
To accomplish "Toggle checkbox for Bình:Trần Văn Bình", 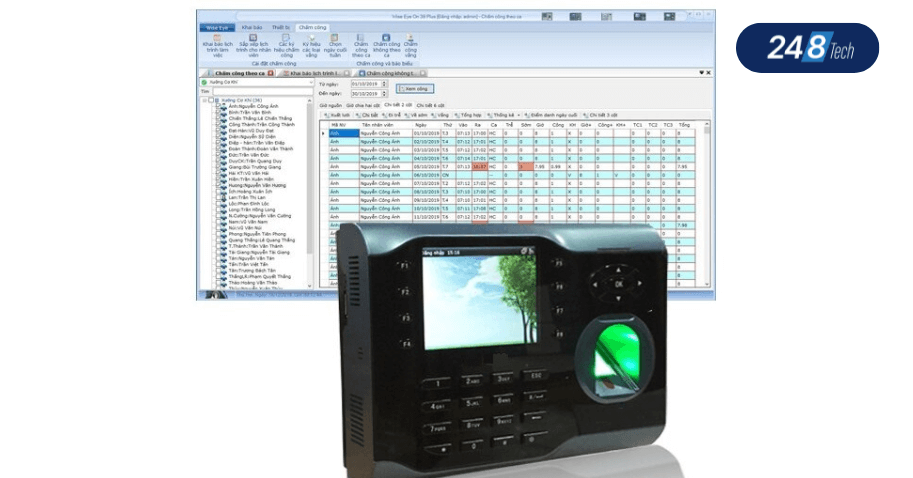I will pos(220,112).
